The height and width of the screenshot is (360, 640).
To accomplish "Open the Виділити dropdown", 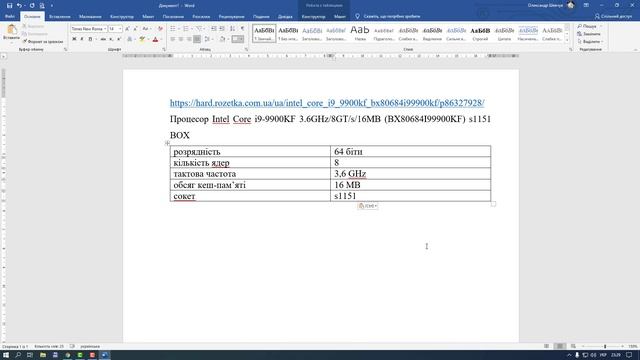I will click(x=590, y=42).
